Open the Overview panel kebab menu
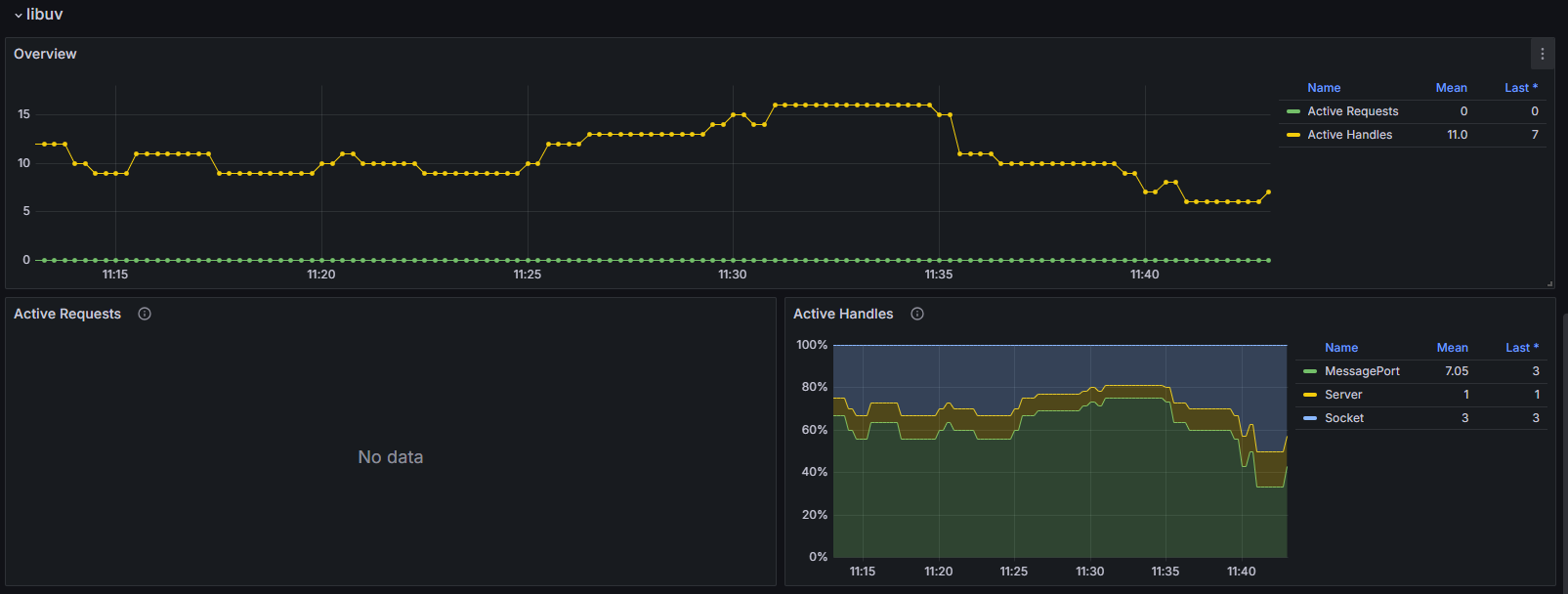This screenshot has height=594, width=1568. tap(1542, 54)
